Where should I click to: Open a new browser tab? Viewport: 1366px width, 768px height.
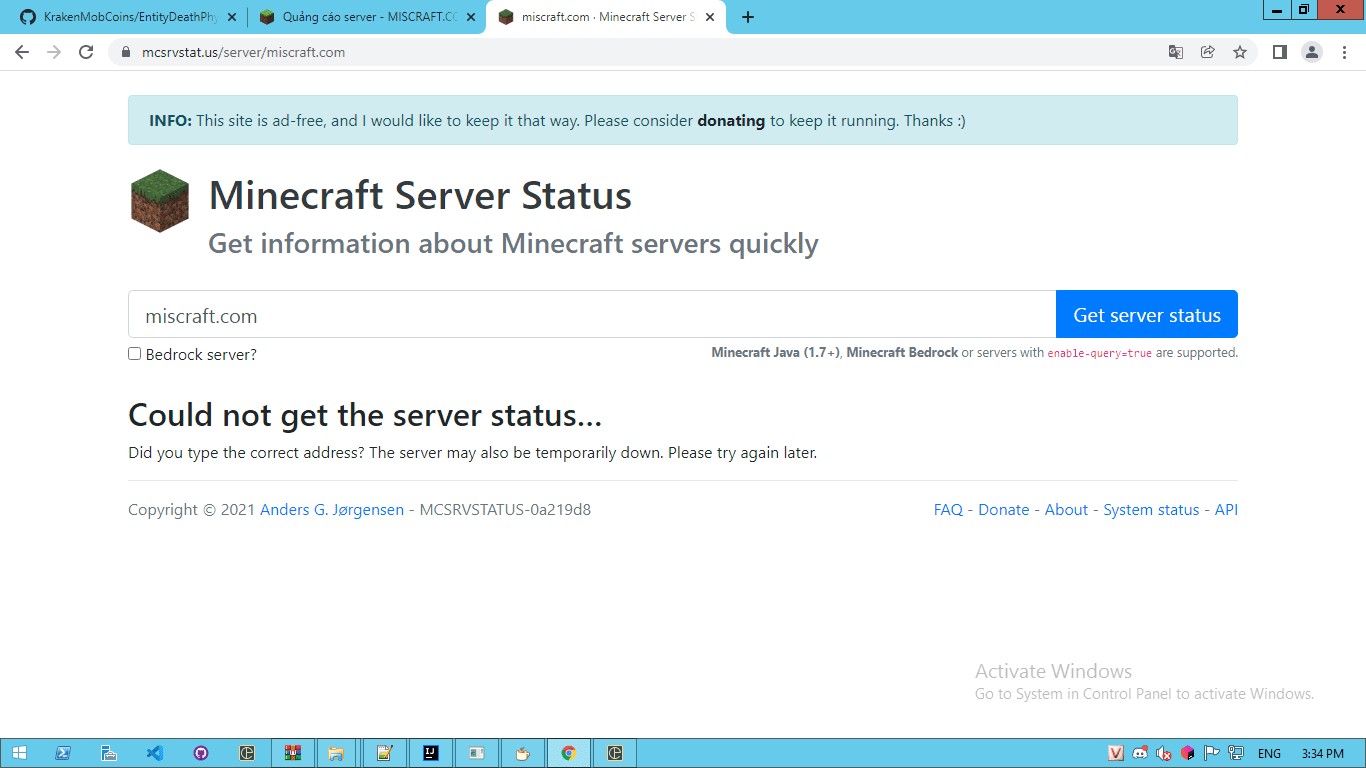[748, 17]
